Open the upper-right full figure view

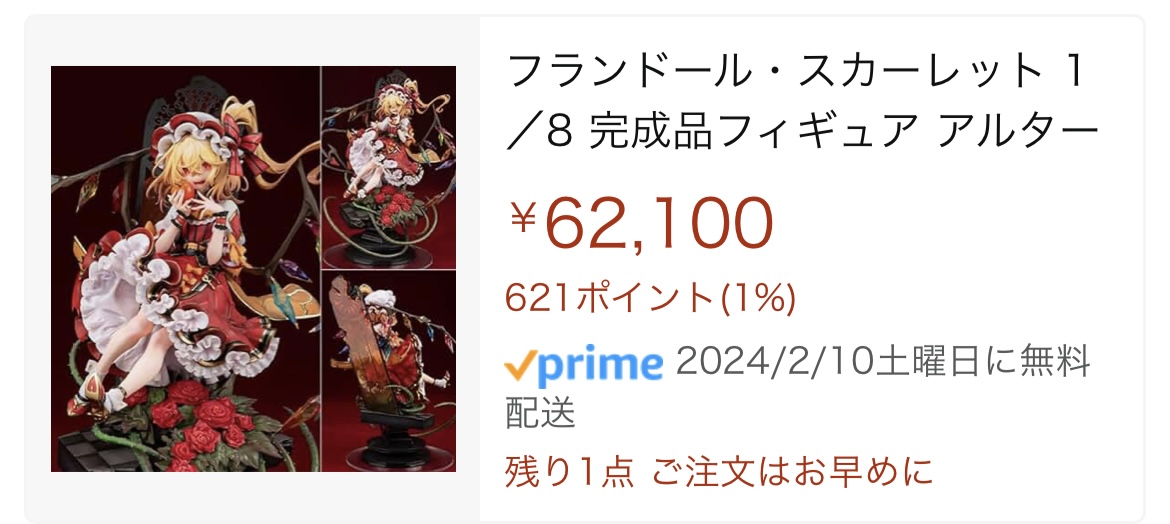(x=389, y=167)
